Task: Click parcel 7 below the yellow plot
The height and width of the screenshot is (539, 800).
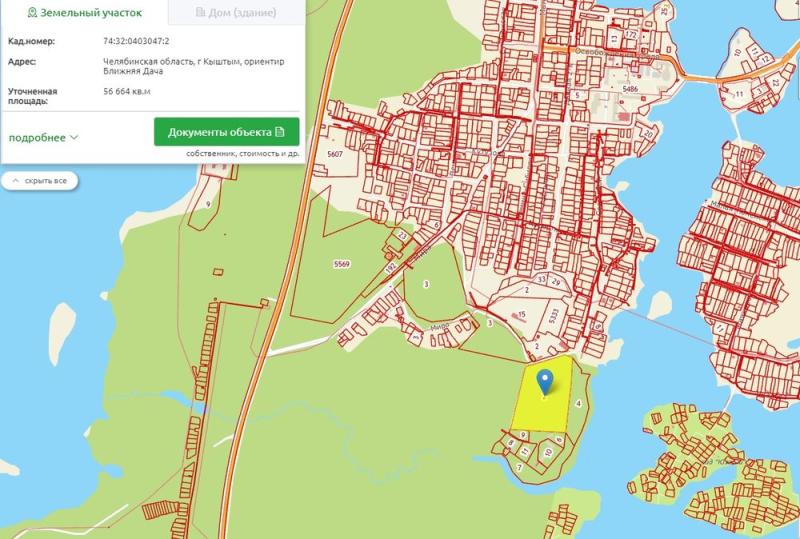Action: (520, 467)
